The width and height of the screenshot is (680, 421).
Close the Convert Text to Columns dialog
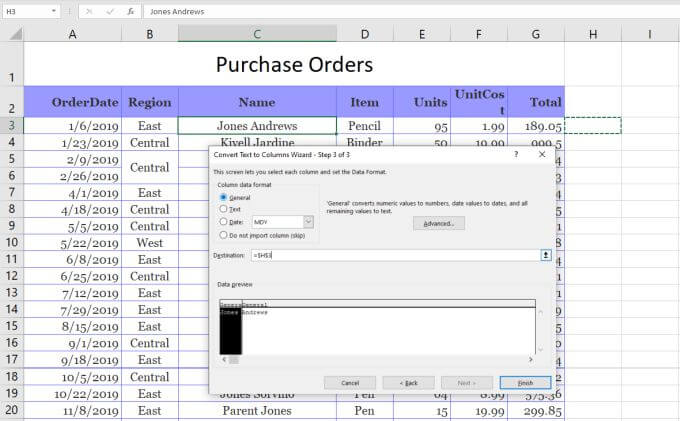coord(543,155)
